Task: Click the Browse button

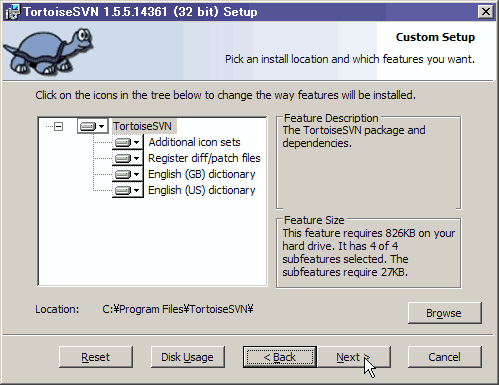Action: coord(444,313)
